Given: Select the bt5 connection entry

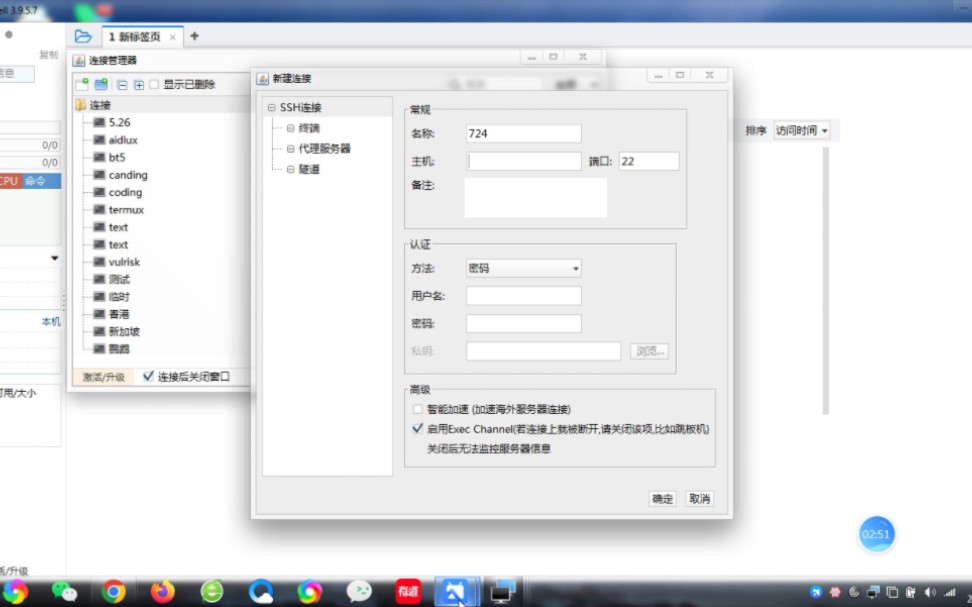Looking at the screenshot, I should point(114,157).
